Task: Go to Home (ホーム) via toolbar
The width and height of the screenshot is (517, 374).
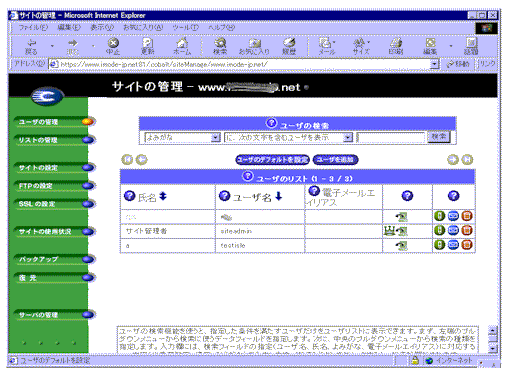Action: point(182,47)
